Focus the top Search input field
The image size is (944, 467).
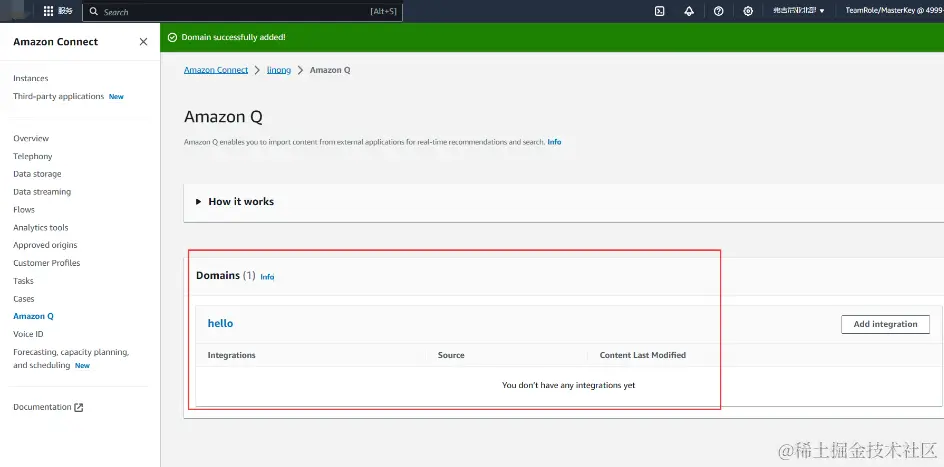pos(242,11)
